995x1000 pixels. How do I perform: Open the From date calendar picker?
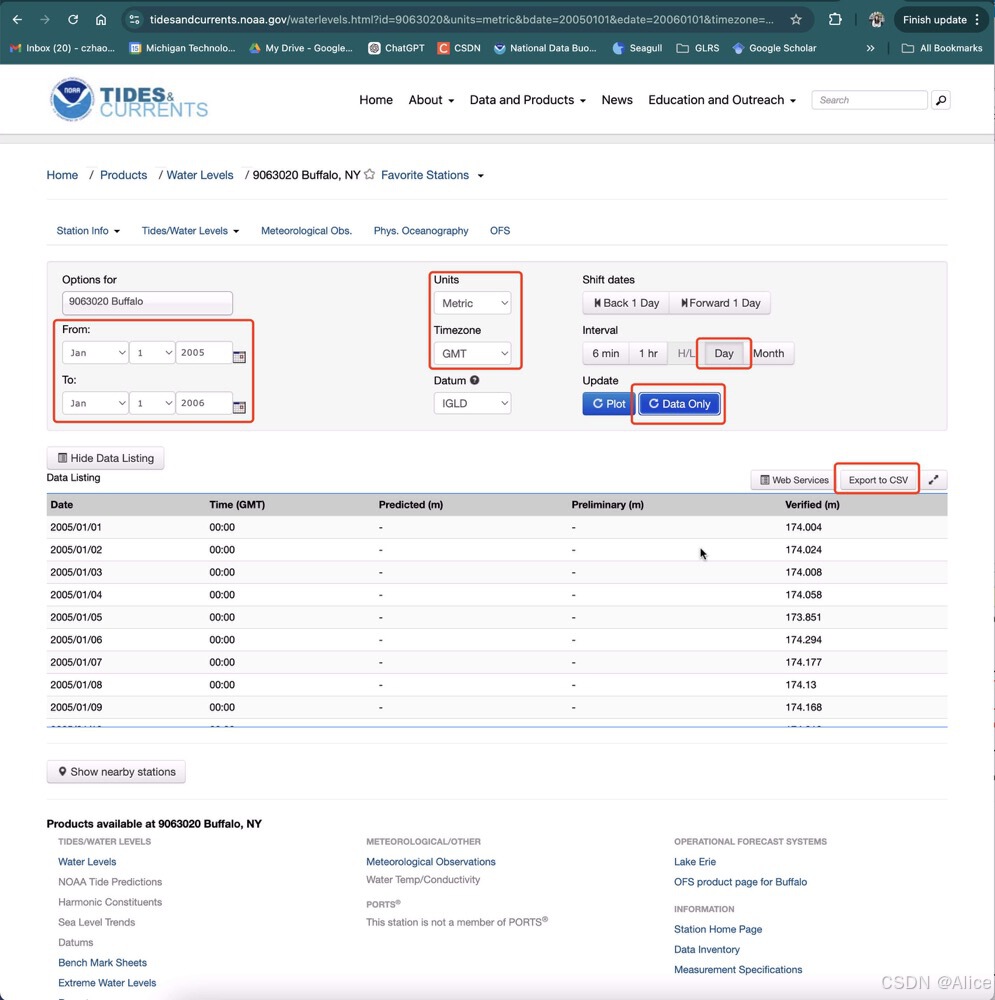tap(239, 354)
